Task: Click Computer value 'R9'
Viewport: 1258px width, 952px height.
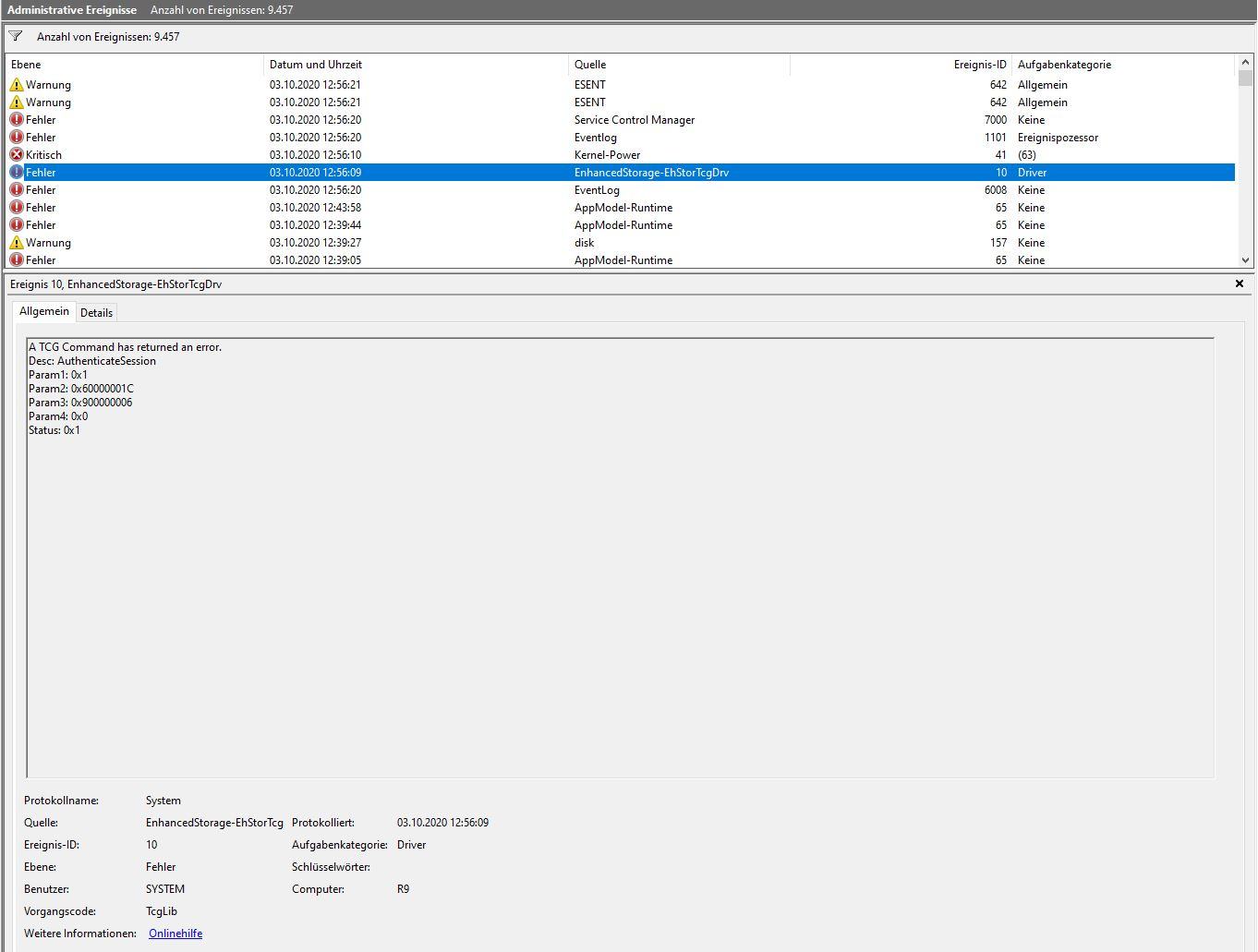Action: coord(404,889)
